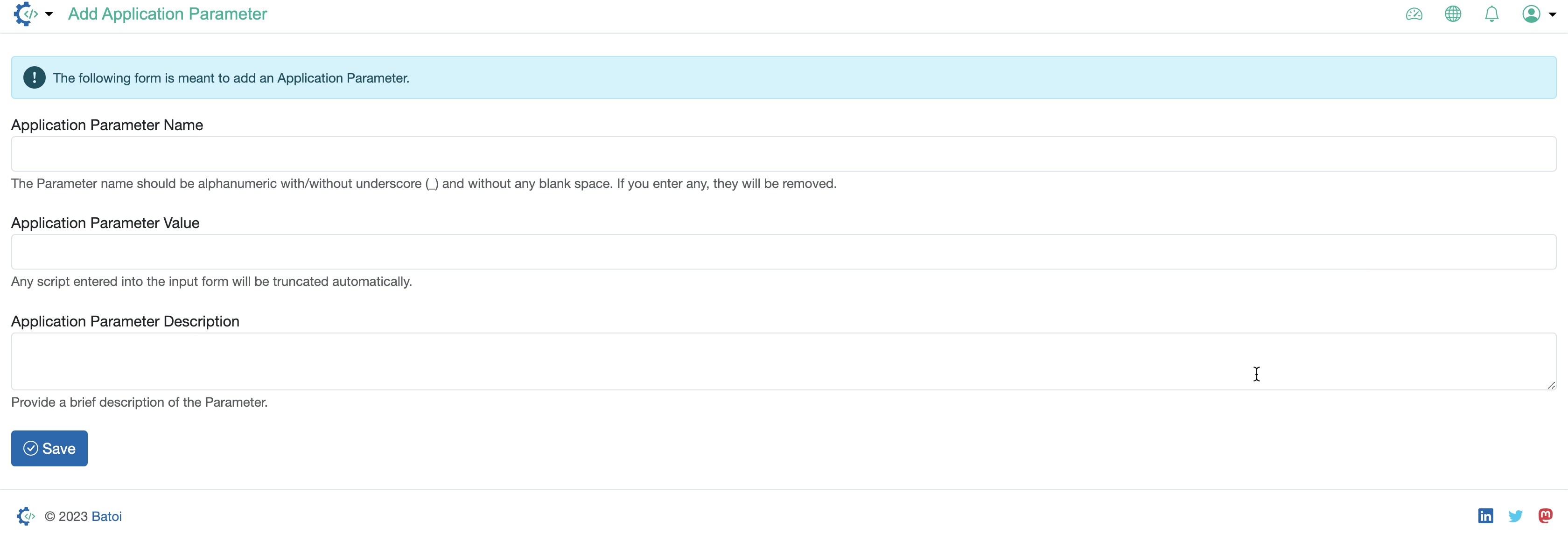
Task: Click the info exclamation icon in the banner
Action: pyautogui.click(x=34, y=77)
